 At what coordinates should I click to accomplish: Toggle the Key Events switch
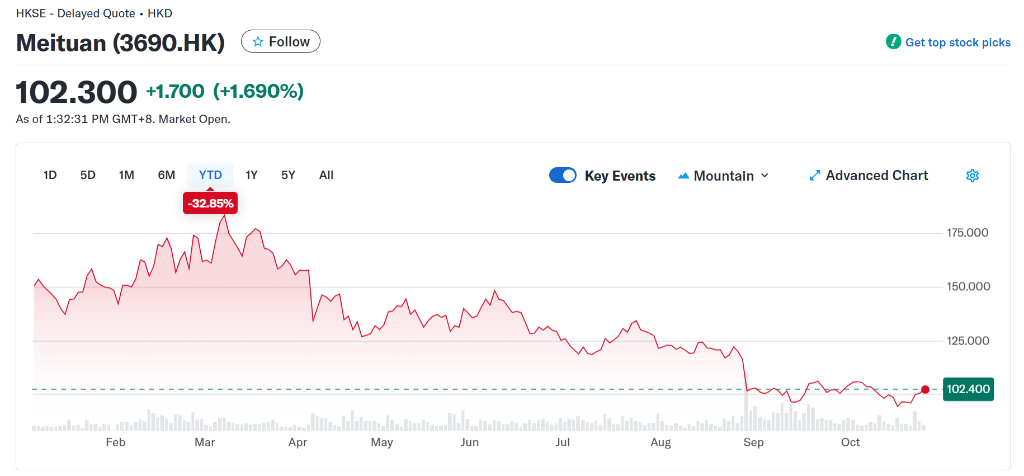click(563, 176)
